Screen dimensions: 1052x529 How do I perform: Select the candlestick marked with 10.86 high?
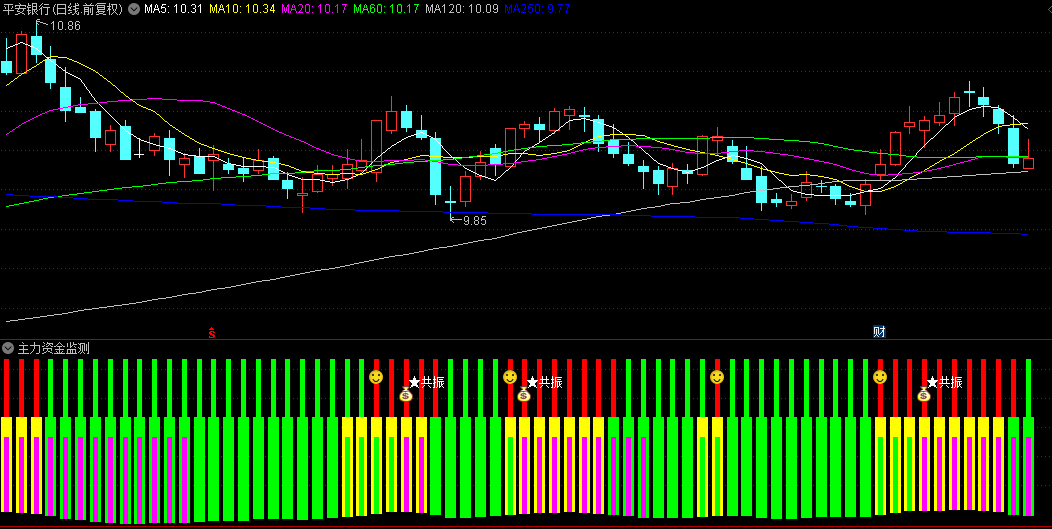point(36,43)
